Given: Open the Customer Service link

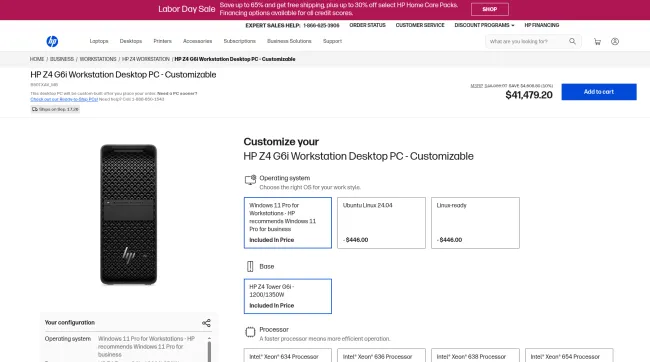Looking at the screenshot, I should 420,25.
